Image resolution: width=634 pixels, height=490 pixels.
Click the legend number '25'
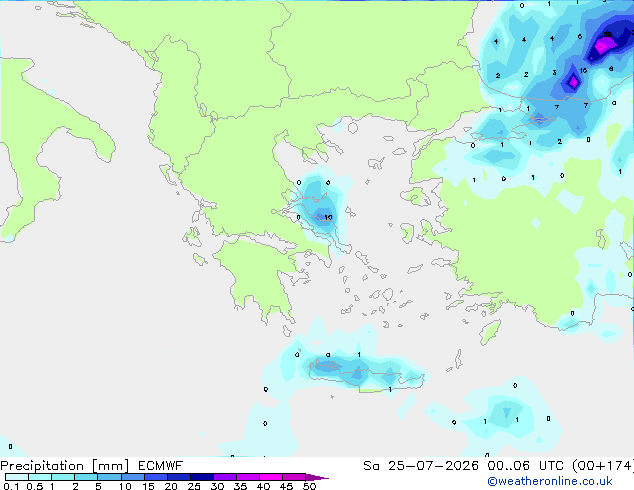194,486
